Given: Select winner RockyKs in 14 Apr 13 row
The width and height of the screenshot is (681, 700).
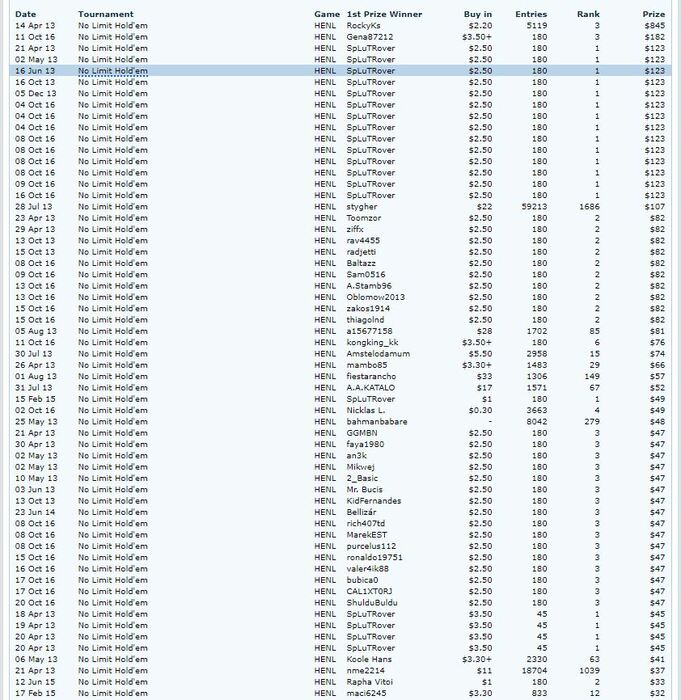Looking at the screenshot, I should [x=363, y=25].
